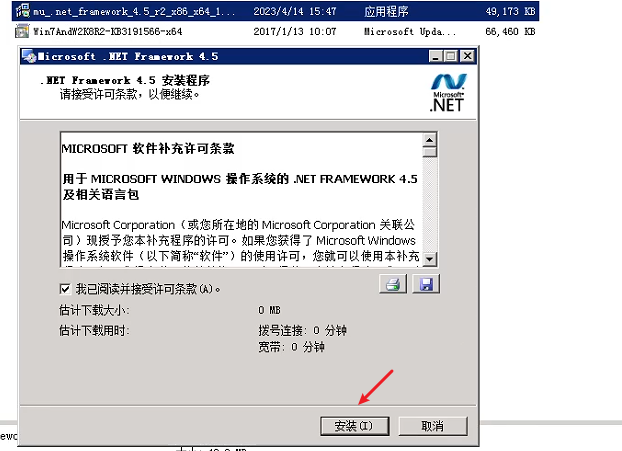Click the save license terms floppy icon
Viewport: 622px width, 451px height.
426,284
